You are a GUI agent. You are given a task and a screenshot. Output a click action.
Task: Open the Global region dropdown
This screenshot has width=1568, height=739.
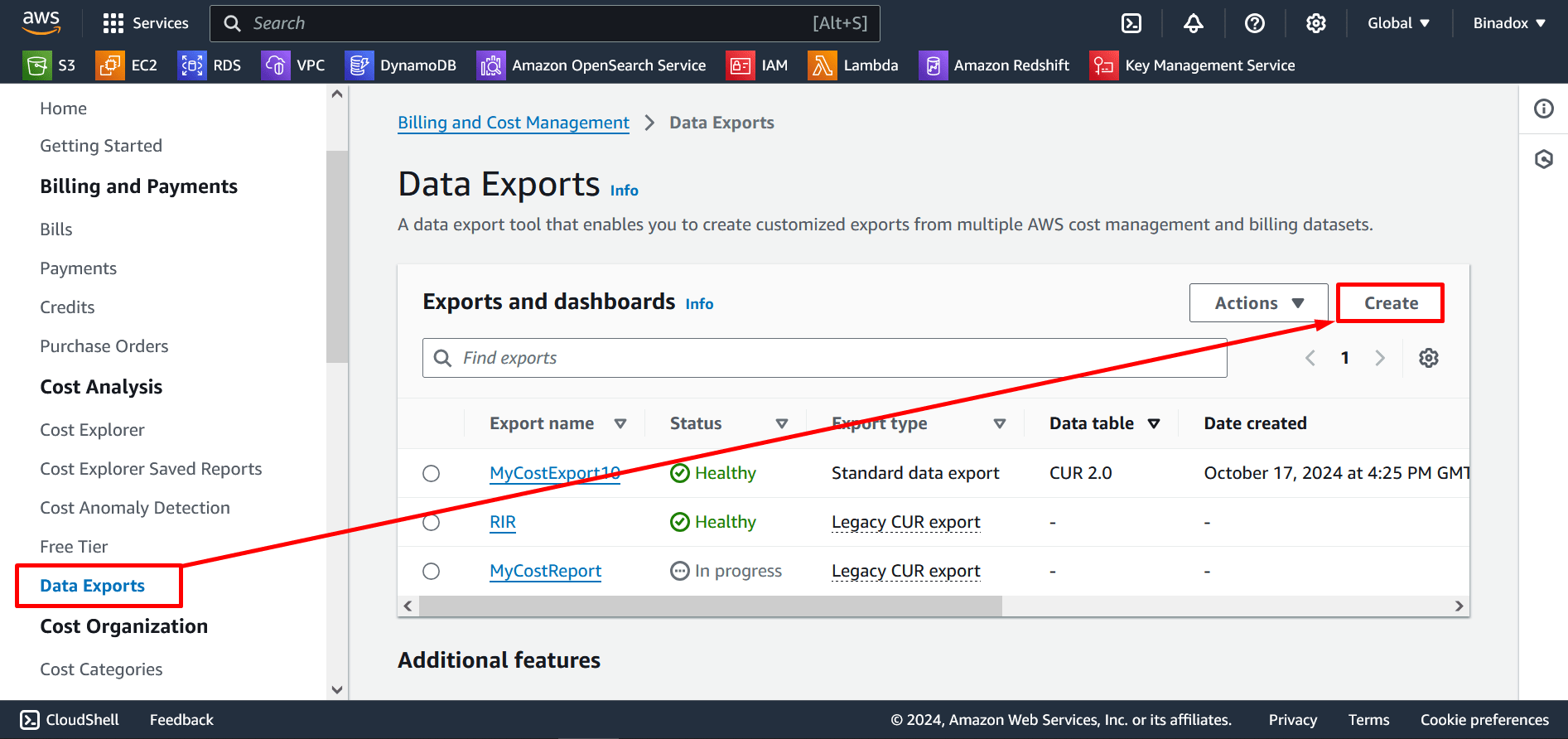pyautogui.click(x=1398, y=23)
